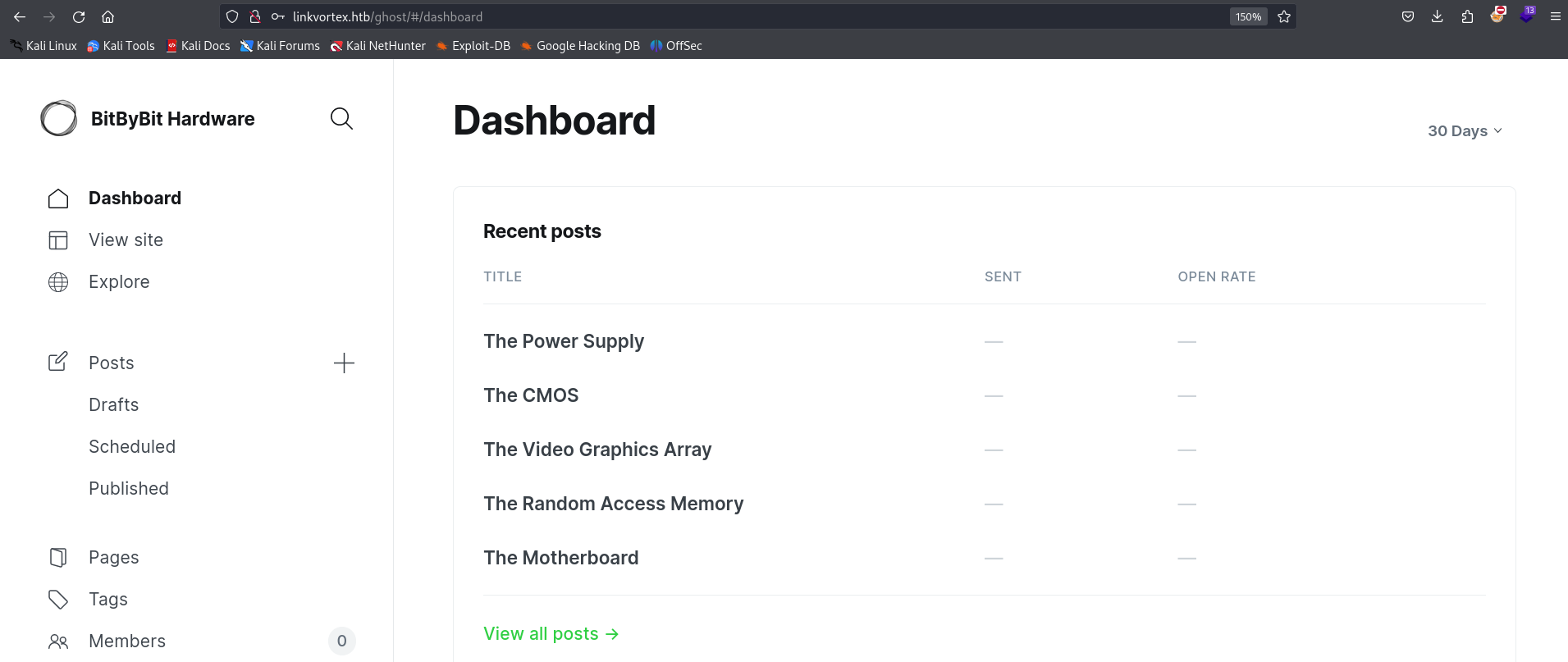Click the plus icon to create new post
1568x662 pixels.
[344, 363]
